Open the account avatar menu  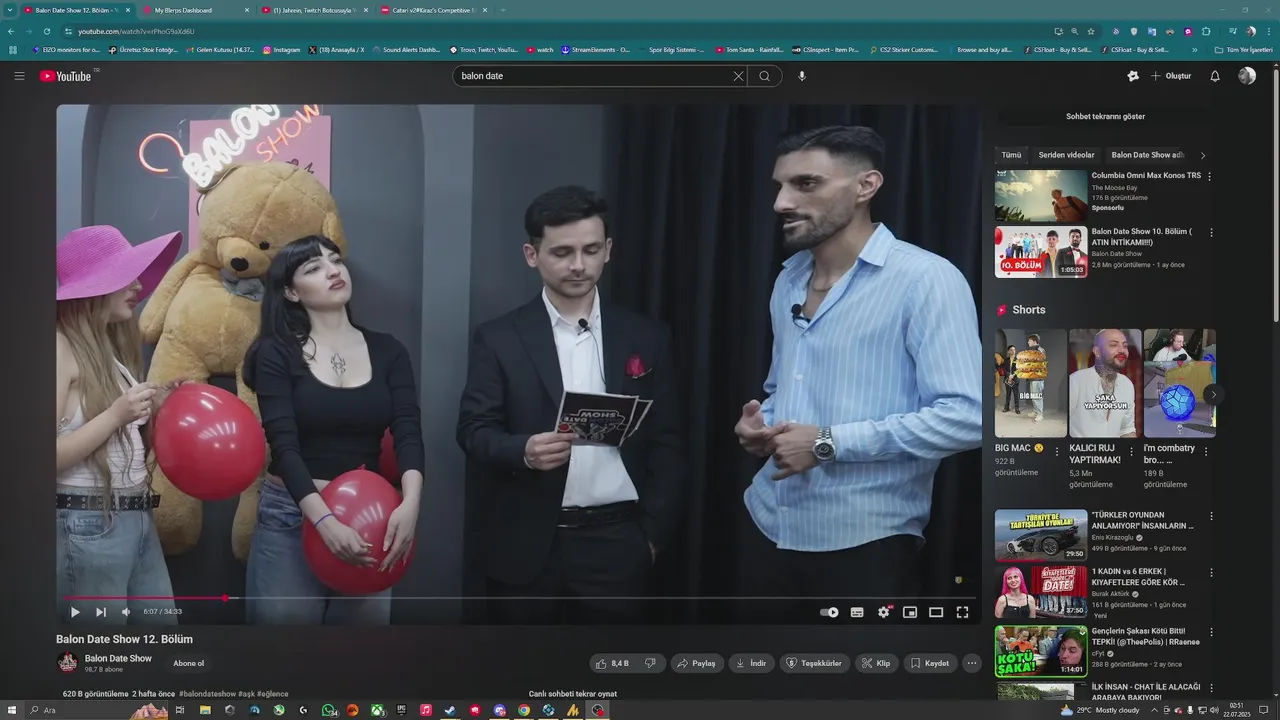click(x=1247, y=76)
